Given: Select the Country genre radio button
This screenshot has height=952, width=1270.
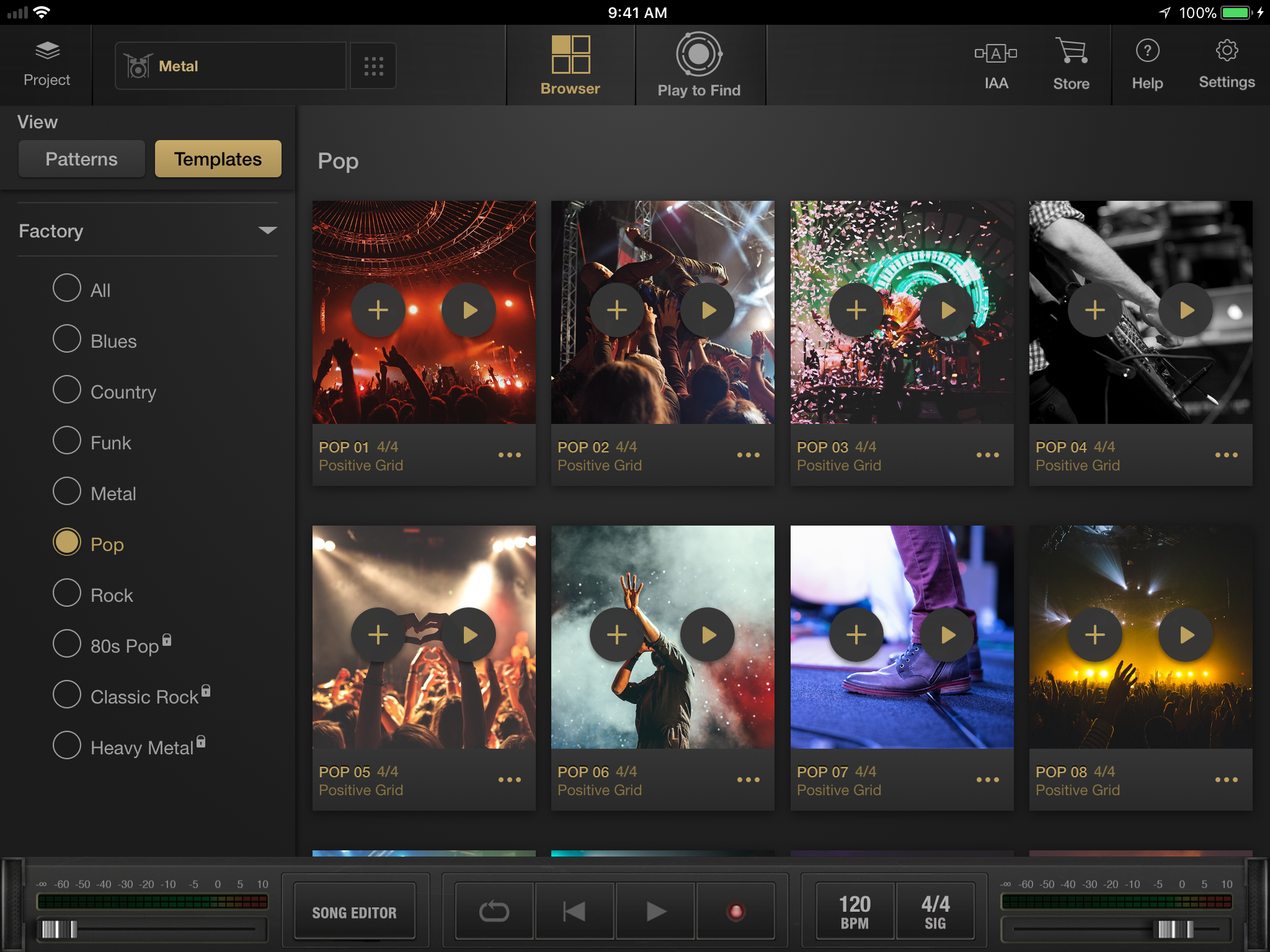Looking at the screenshot, I should coord(67,390).
